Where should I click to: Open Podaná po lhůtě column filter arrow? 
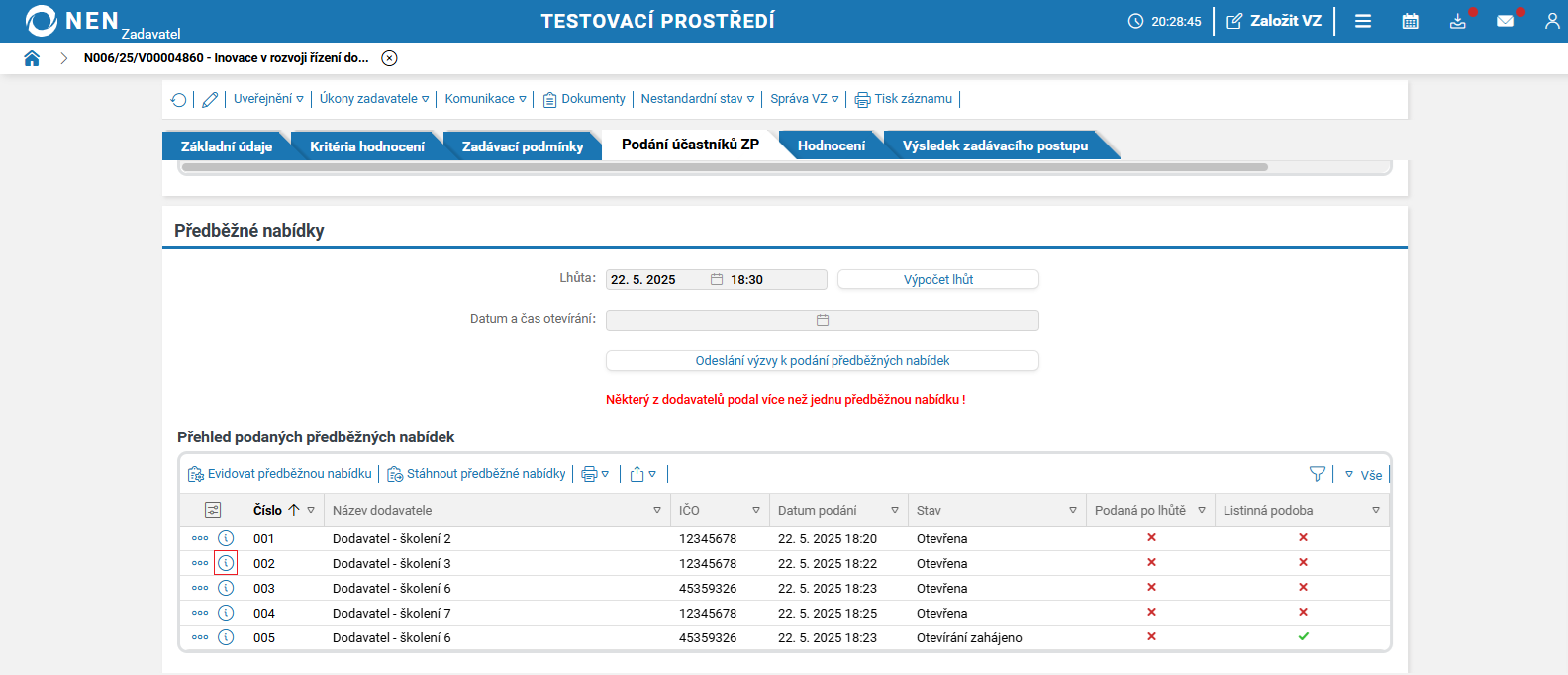point(1202,510)
